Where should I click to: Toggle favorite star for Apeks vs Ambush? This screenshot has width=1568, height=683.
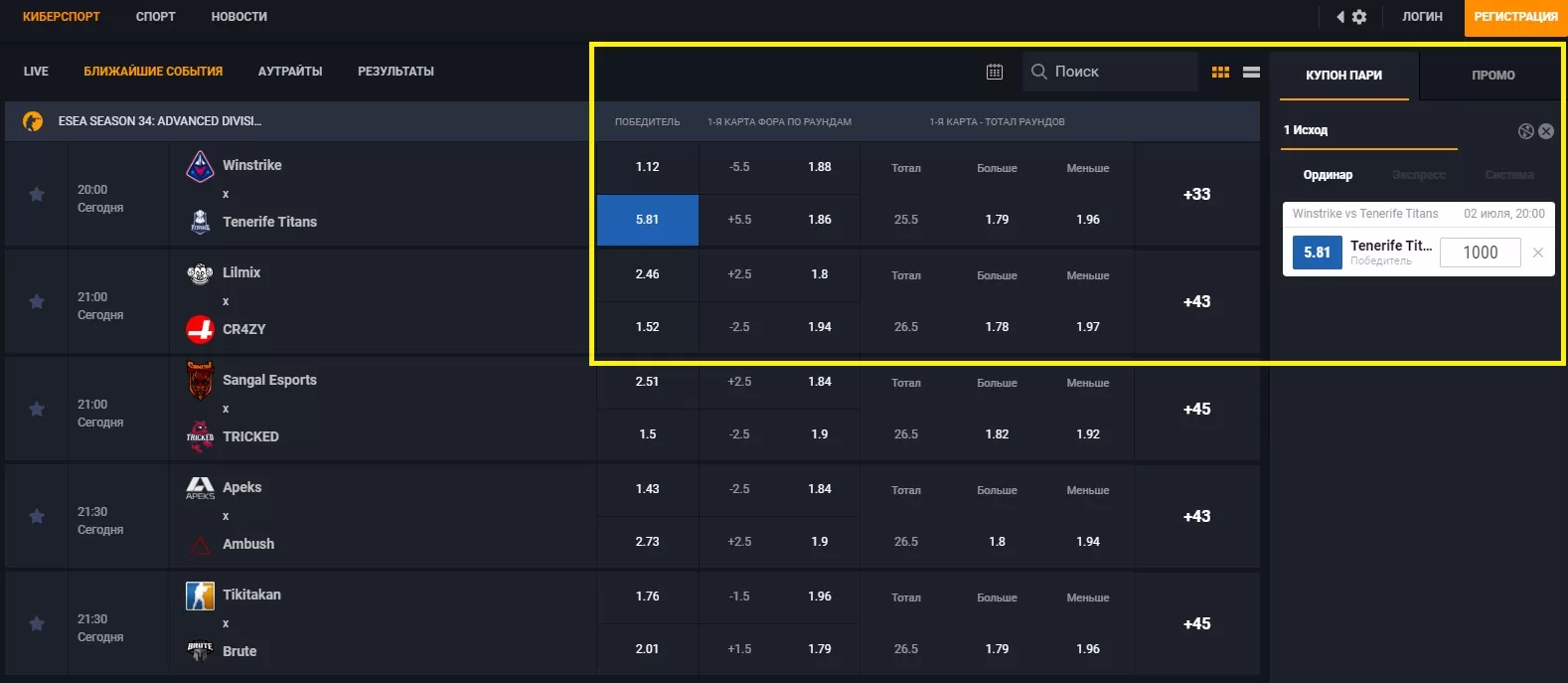pyautogui.click(x=37, y=517)
